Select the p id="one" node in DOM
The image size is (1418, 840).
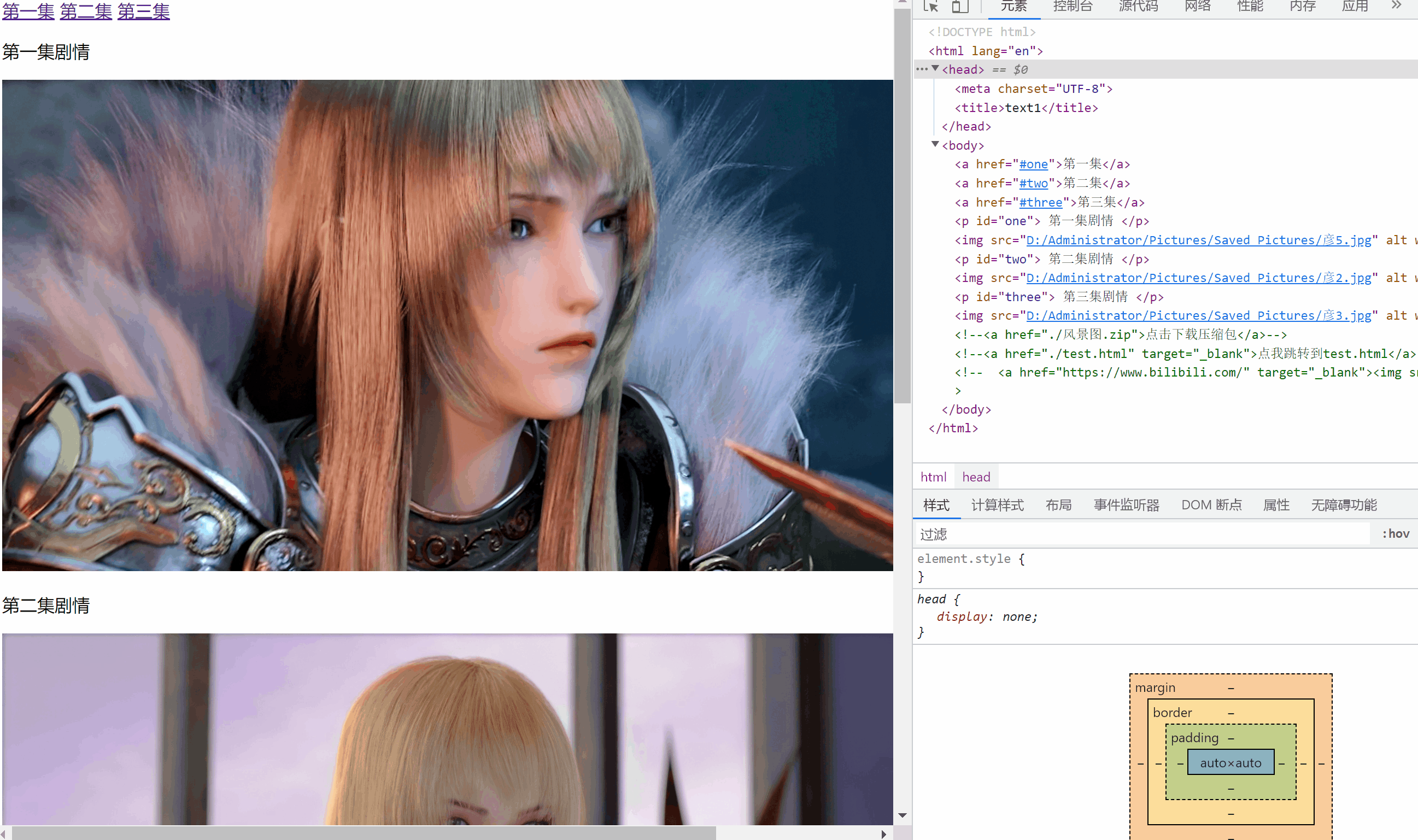click(1052, 221)
